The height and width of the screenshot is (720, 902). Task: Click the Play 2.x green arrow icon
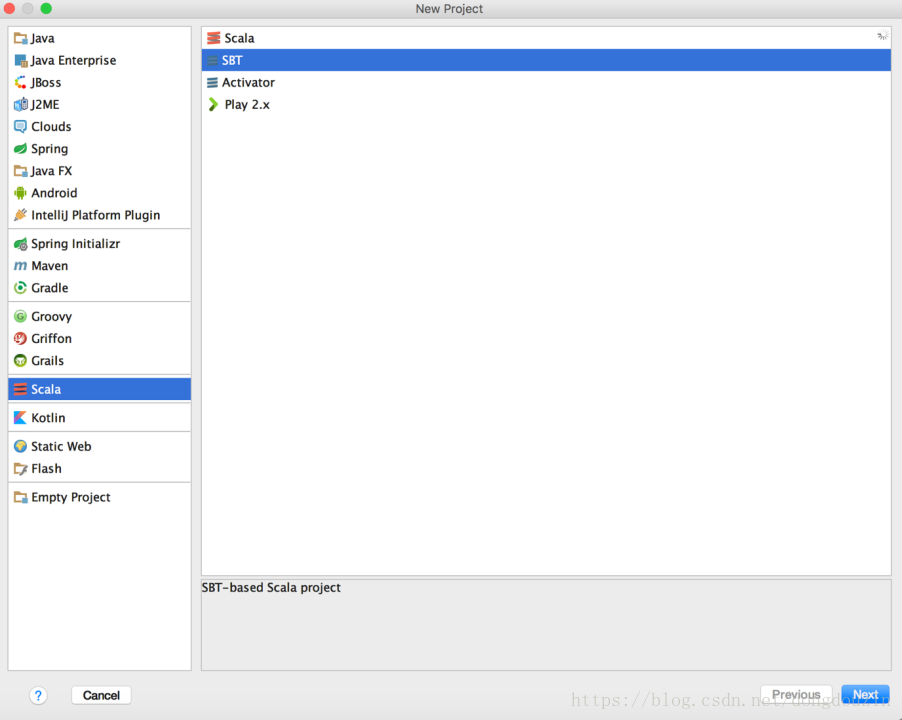(213, 105)
